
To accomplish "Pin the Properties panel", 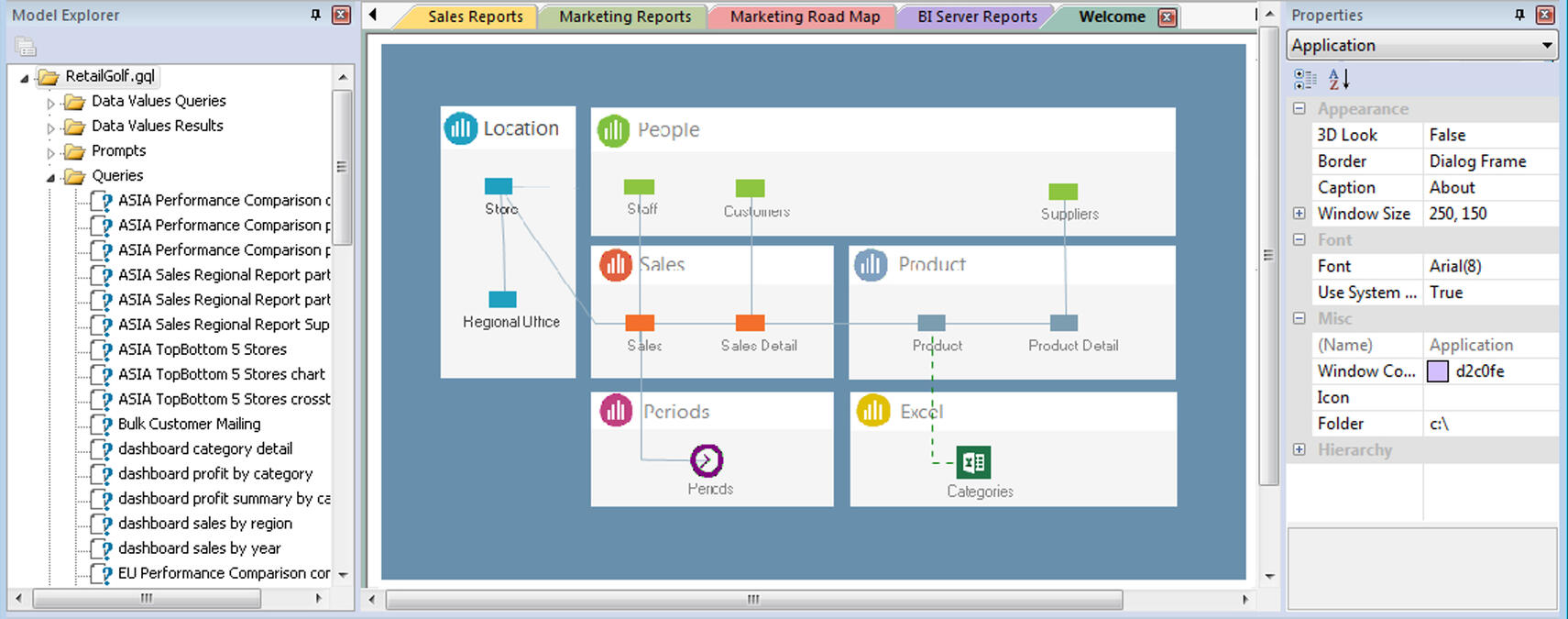I will point(1519,15).
